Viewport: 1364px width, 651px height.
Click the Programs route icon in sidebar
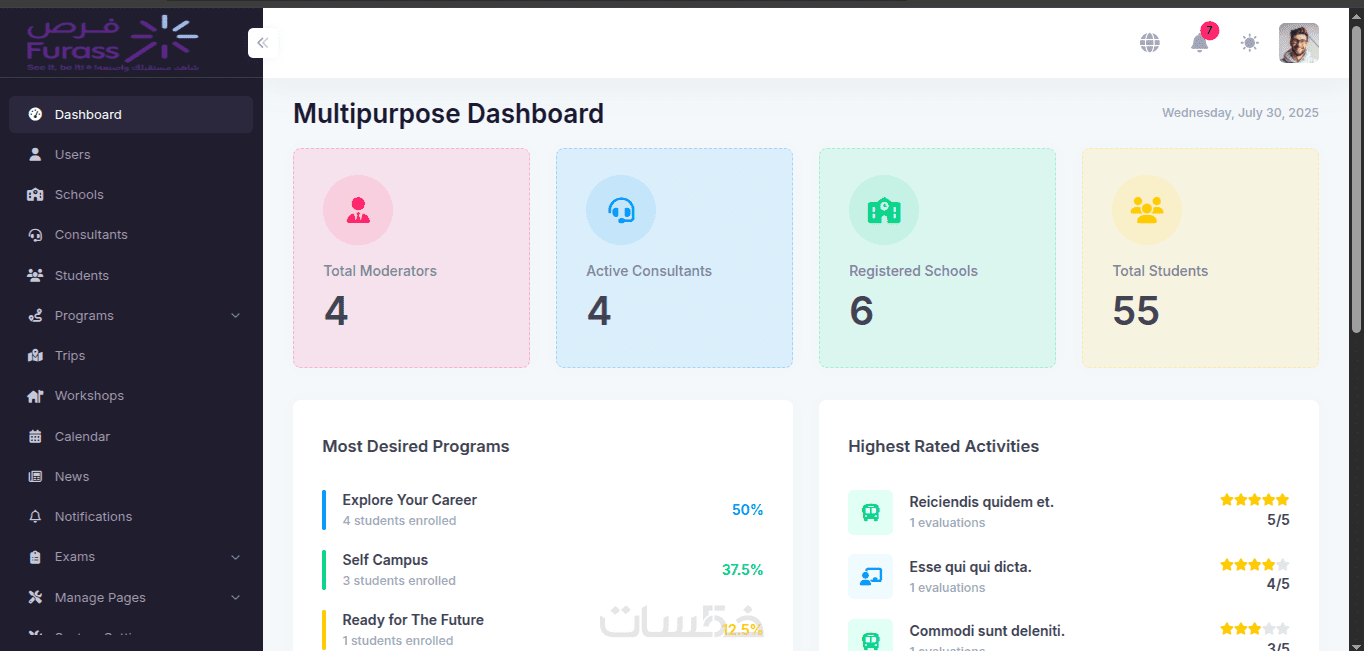tap(35, 315)
